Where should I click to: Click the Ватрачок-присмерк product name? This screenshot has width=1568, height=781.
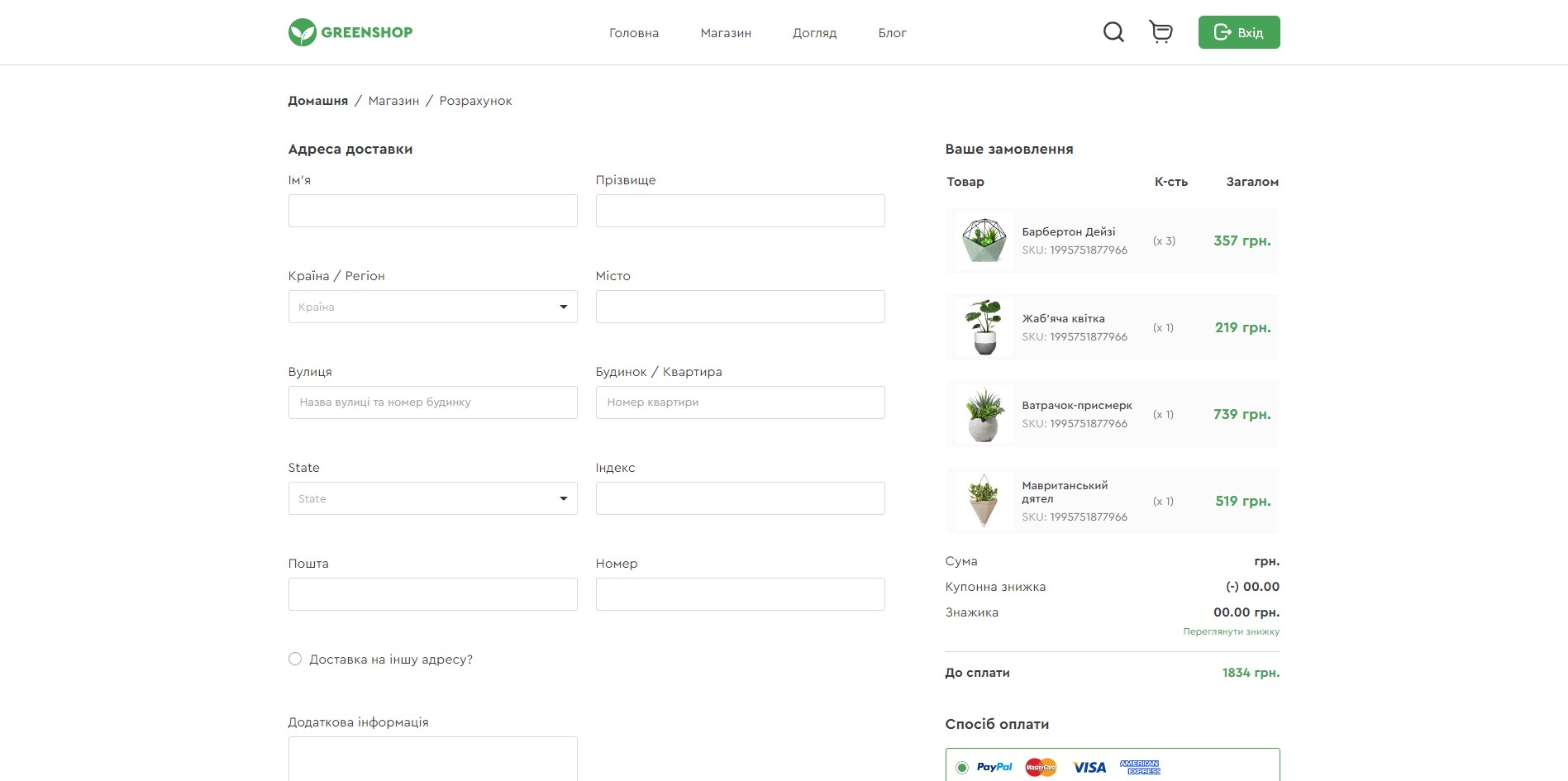coord(1077,405)
